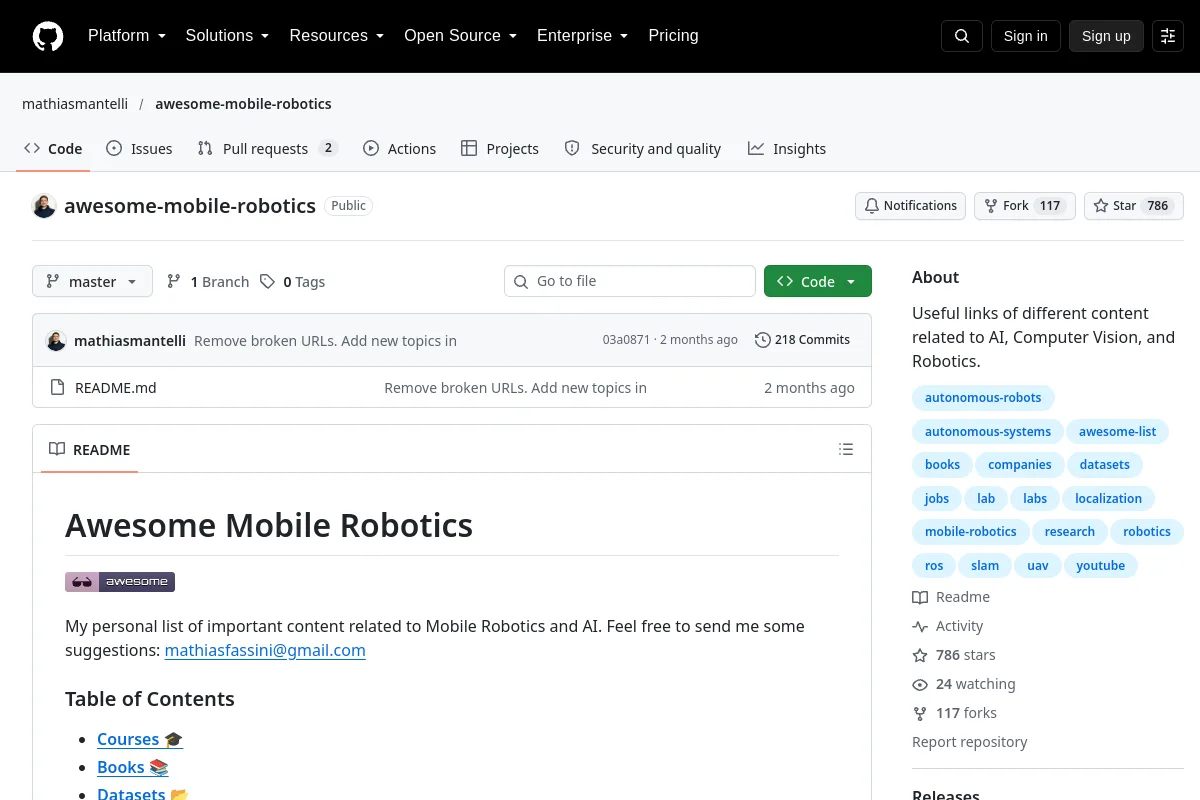Click the Report repository link
The height and width of the screenshot is (800, 1200).
click(x=970, y=742)
